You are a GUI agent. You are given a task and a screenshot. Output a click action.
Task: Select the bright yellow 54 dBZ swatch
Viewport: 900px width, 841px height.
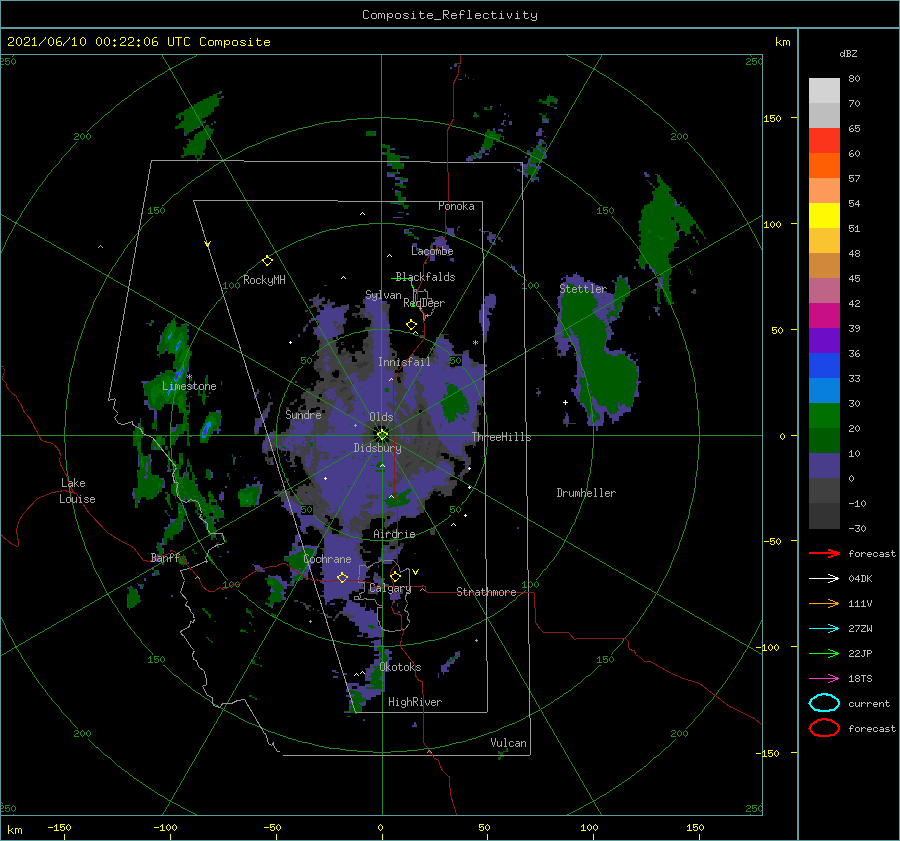click(824, 215)
